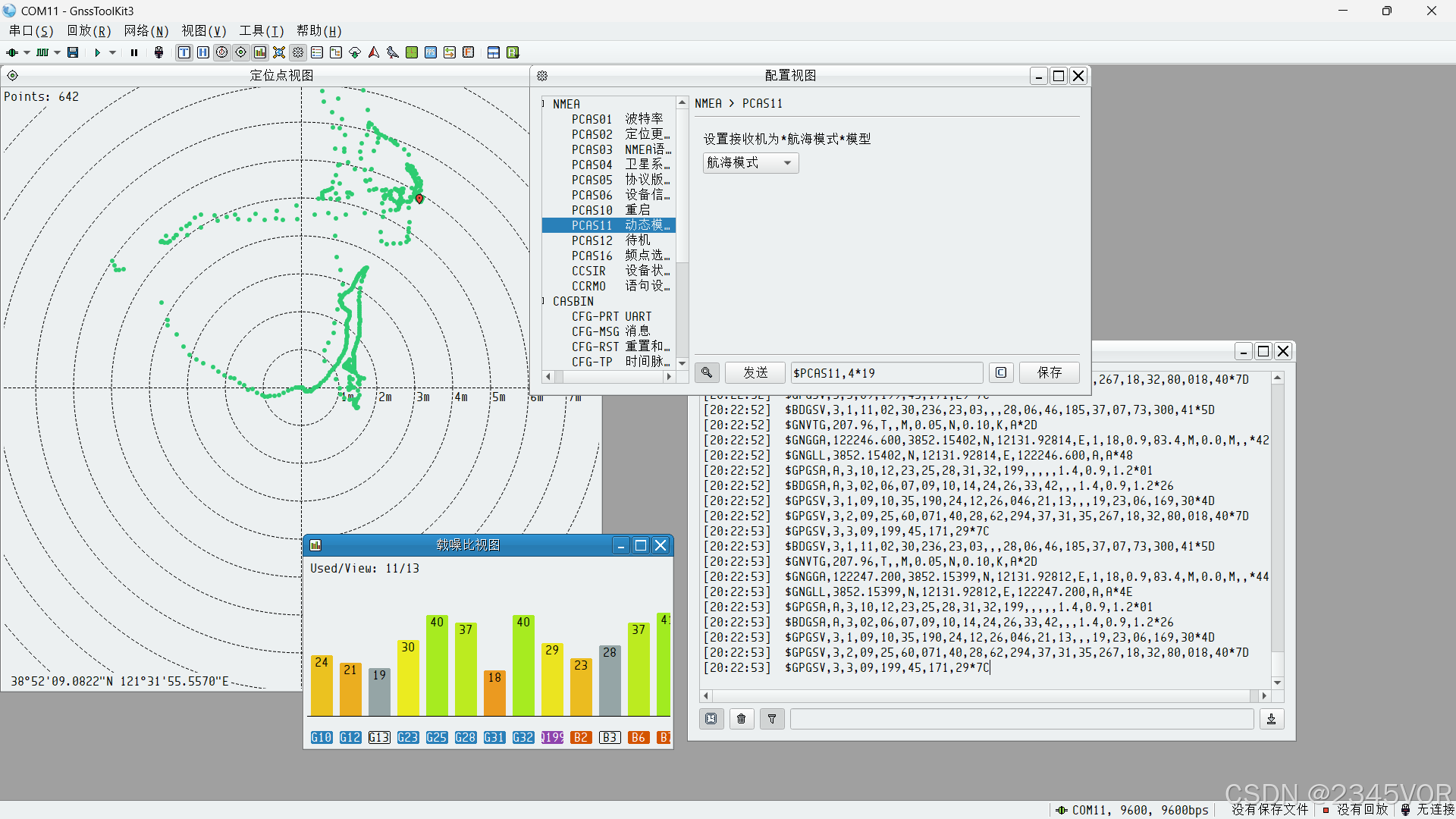Click the orange swap arrows toolbar icon
Screen dimensions: 1456x819
pyautogui.click(x=450, y=52)
